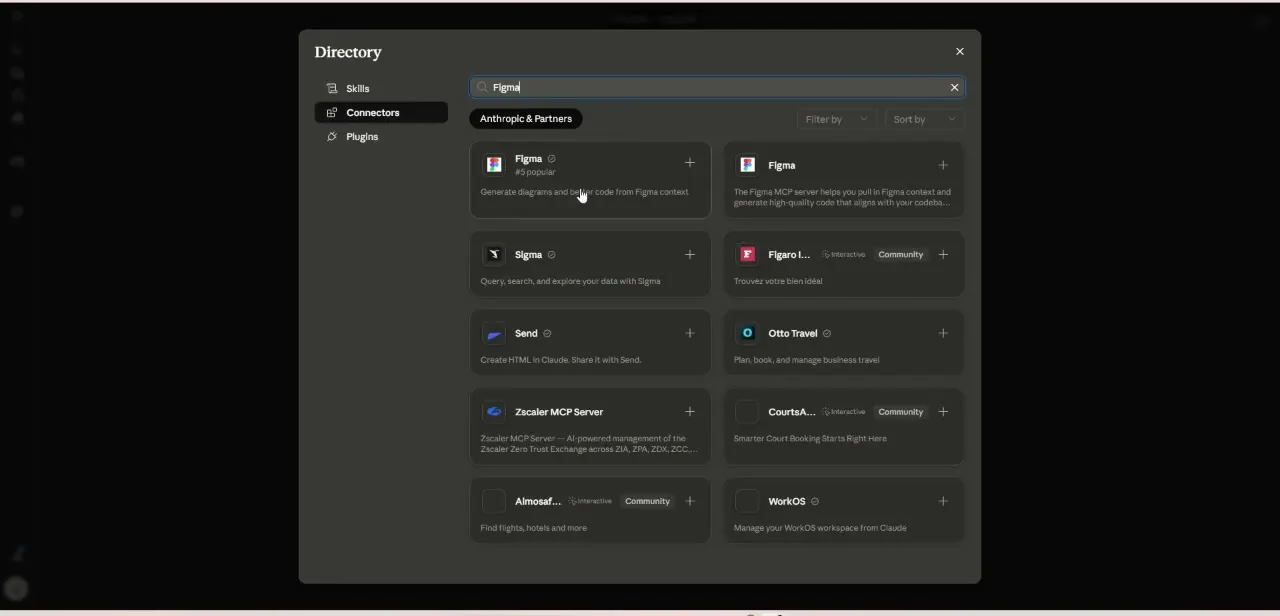1280x616 pixels.
Task: Click the Zscaler cloud logo icon
Action: click(x=494, y=411)
